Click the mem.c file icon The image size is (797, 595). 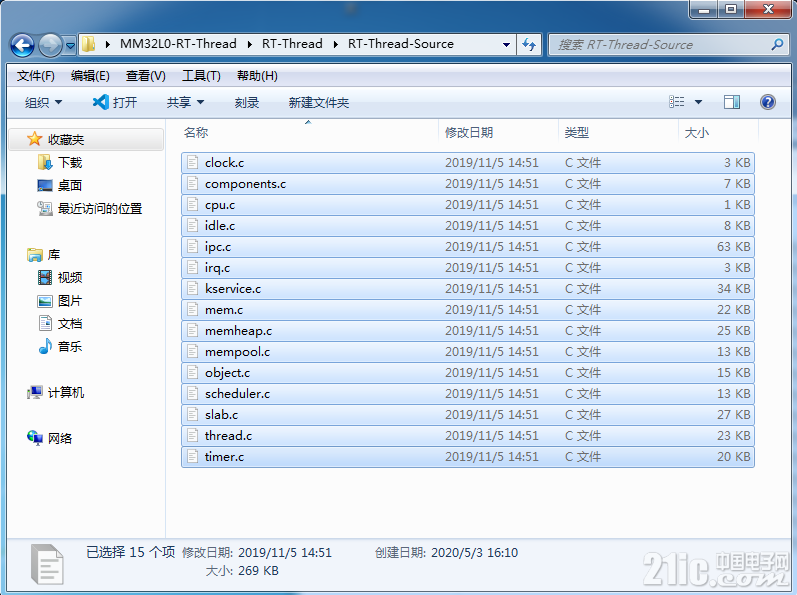[x=192, y=309]
